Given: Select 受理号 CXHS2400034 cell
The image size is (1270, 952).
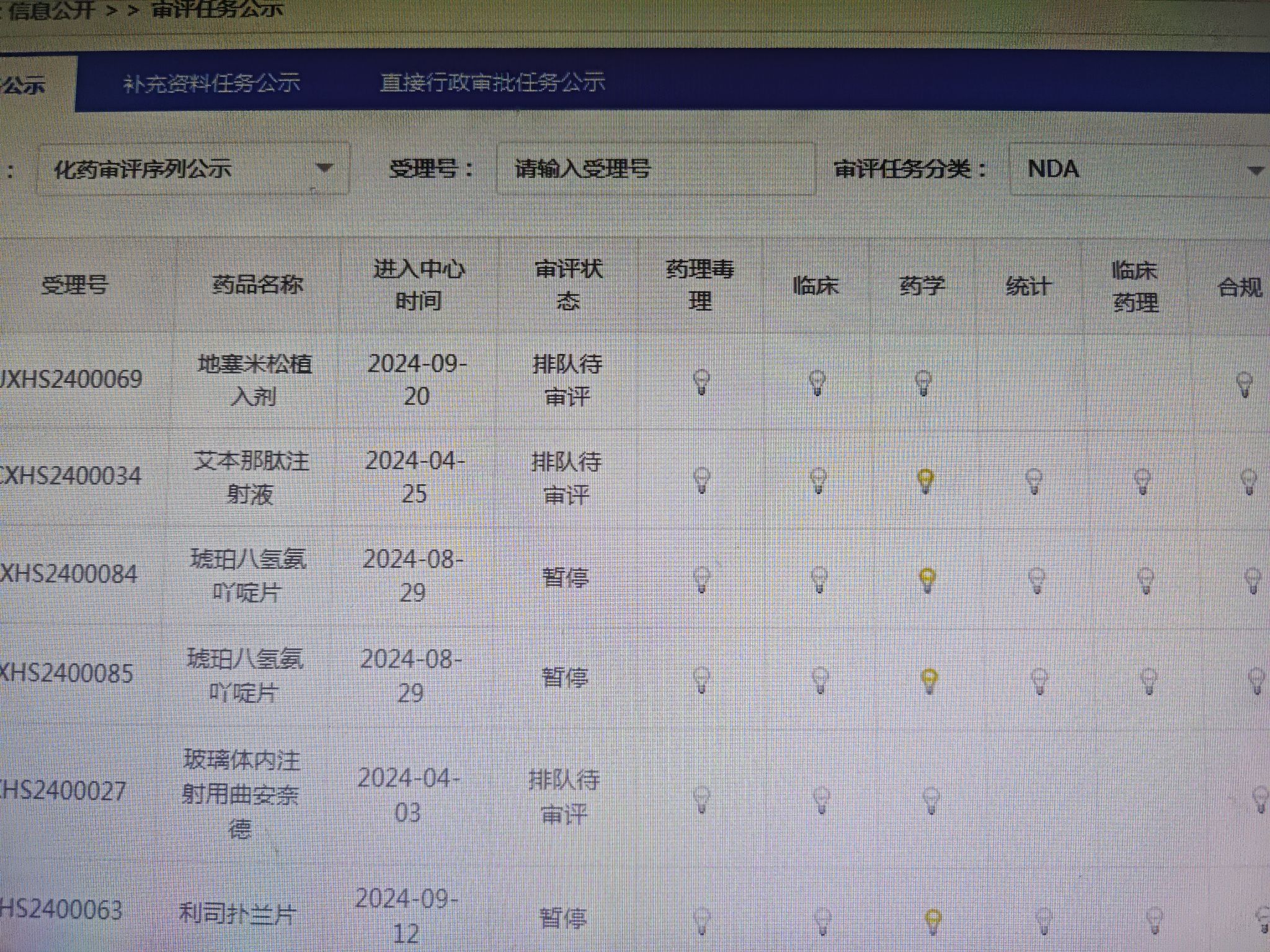Looking at the screenshot, I should pyautogui.click(x=69, y=476).
